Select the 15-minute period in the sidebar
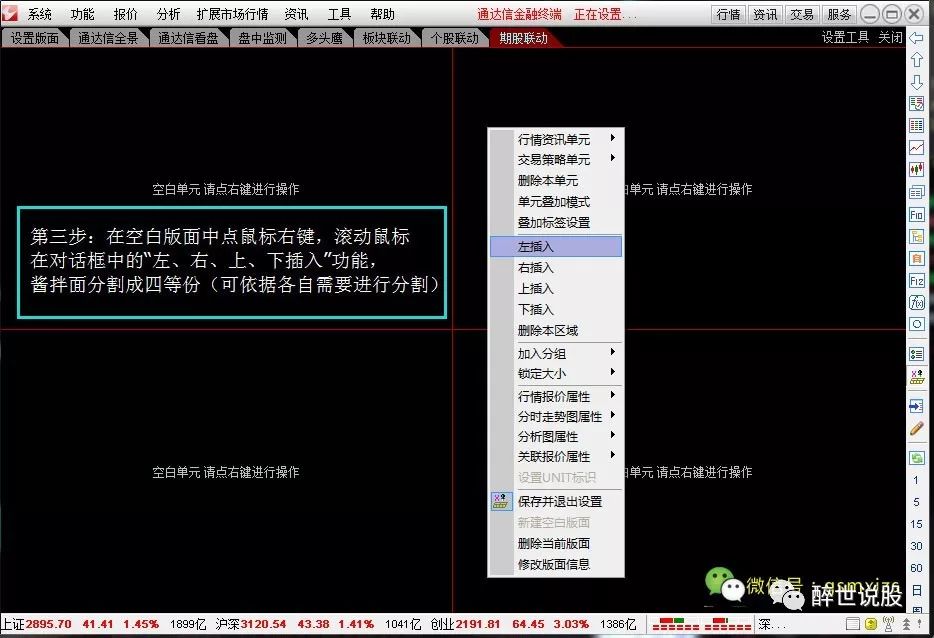The width and height of the screenshot is (934, 638). click(x=916, y=524)
